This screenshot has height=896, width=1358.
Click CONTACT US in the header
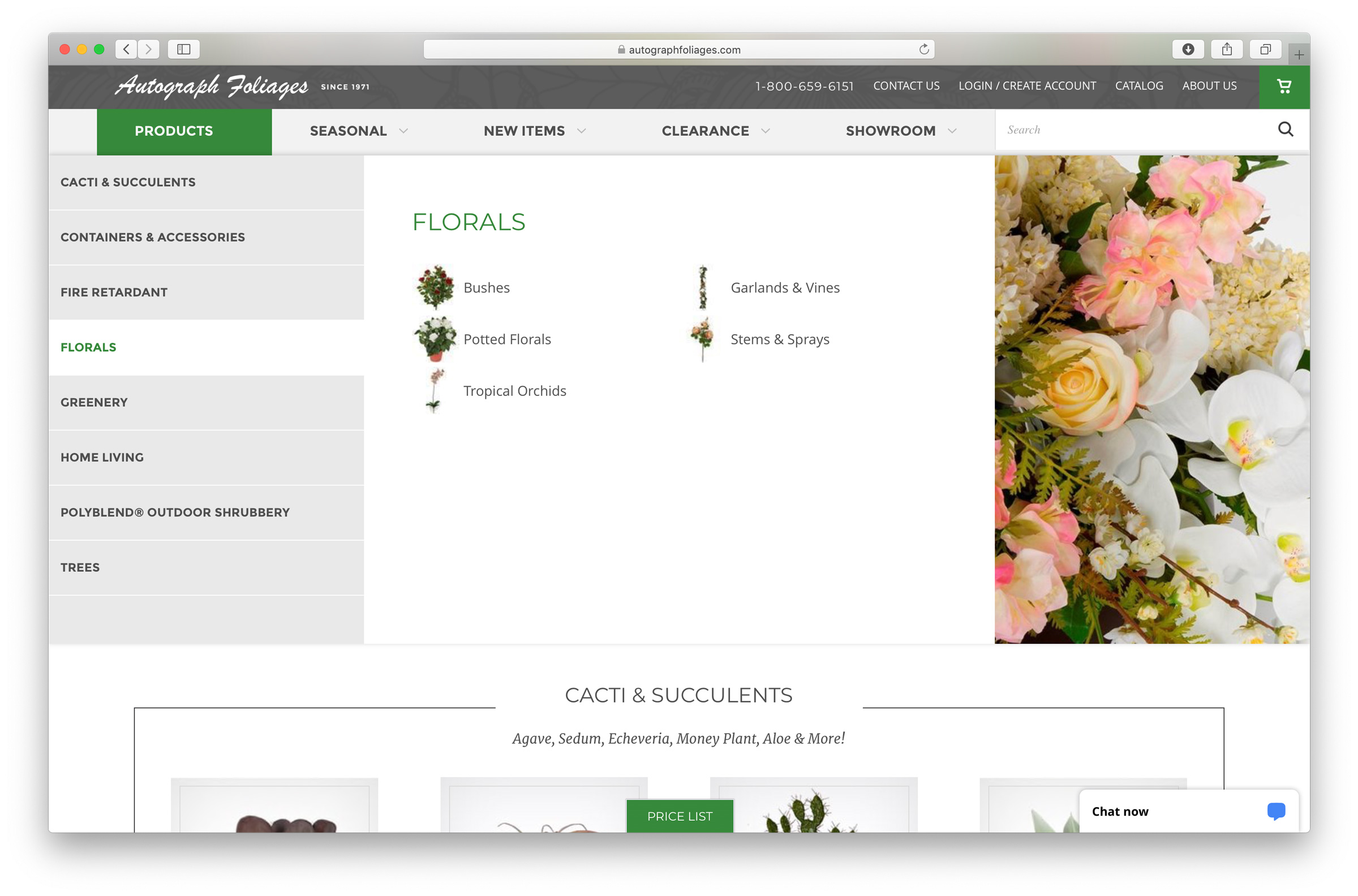click(906, 85)
